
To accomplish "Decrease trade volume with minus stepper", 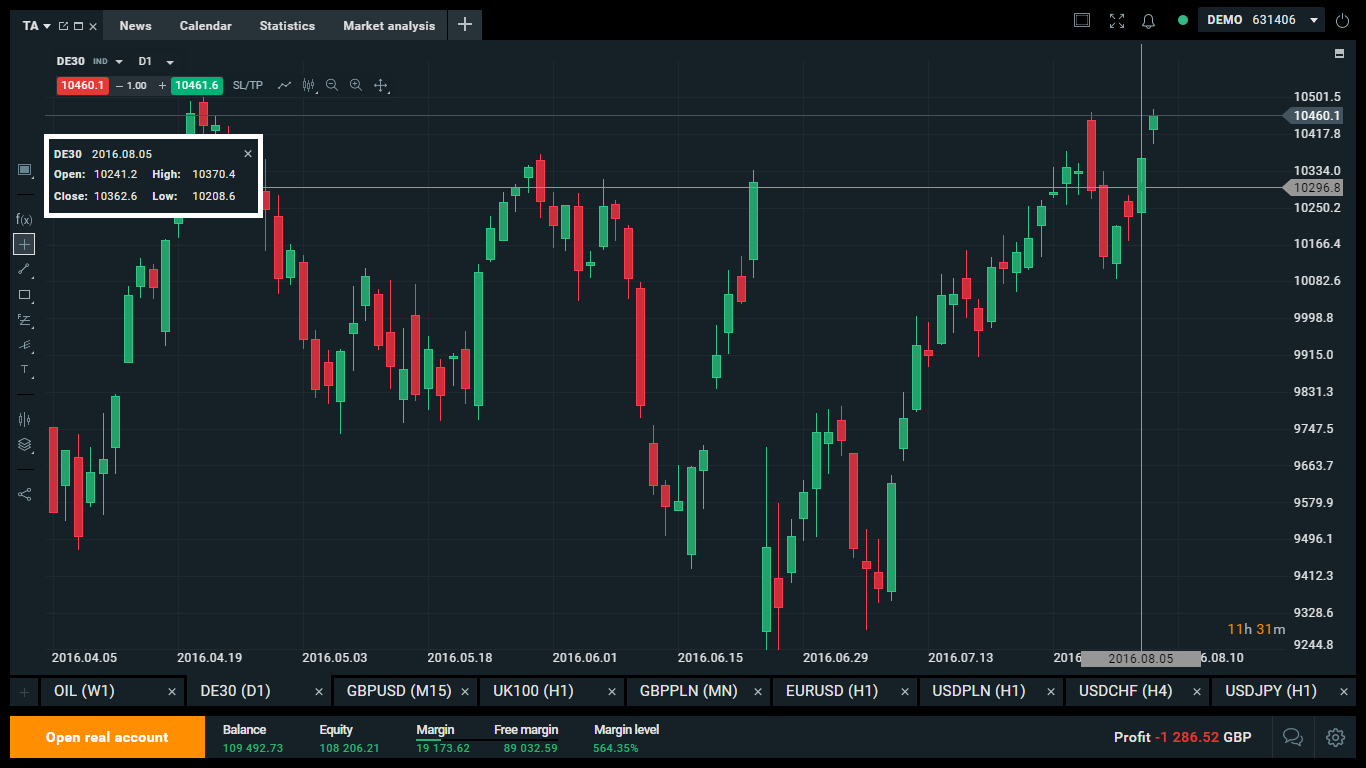I will pos(119,86).
